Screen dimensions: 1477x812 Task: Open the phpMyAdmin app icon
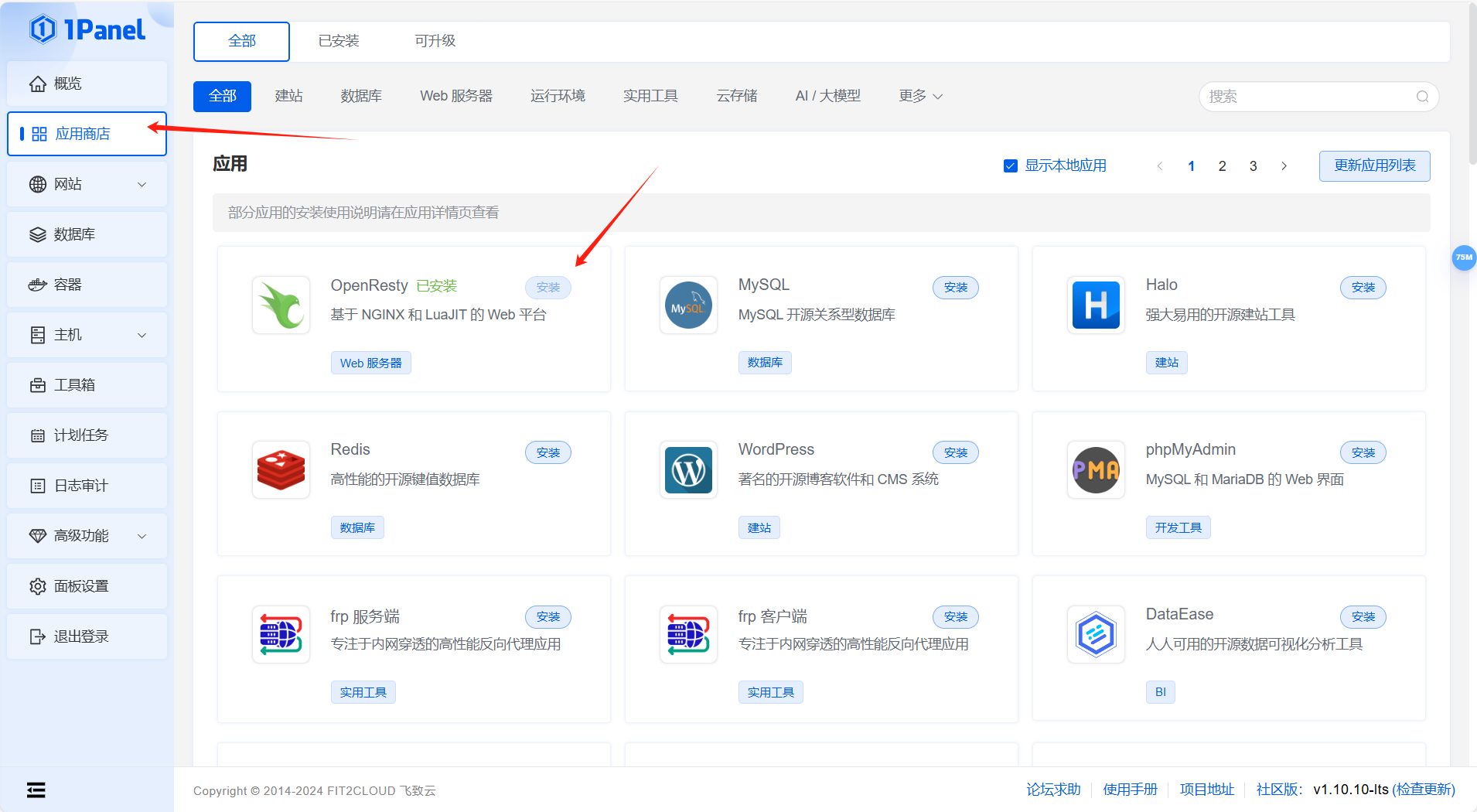(1096, 469)
